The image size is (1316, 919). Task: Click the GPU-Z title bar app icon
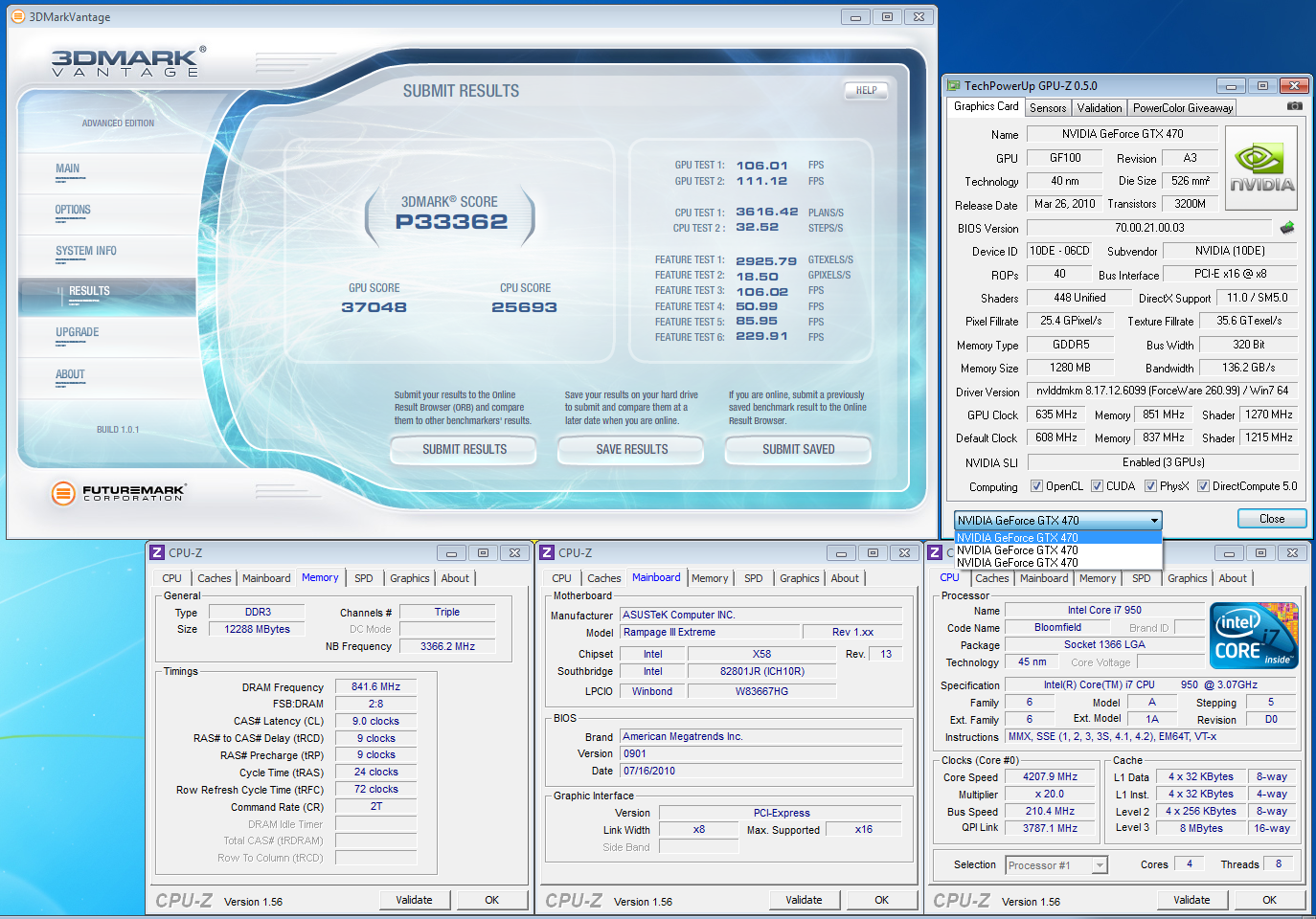point(954,85)
